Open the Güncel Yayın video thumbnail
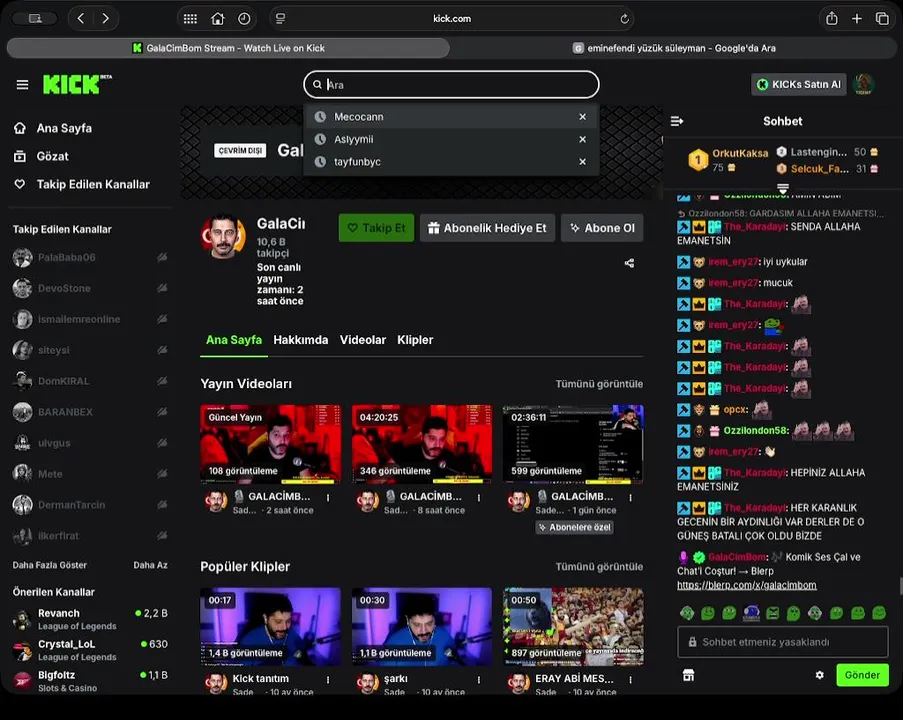The height and width of the screenshot is (720, 903). point(270,444)
